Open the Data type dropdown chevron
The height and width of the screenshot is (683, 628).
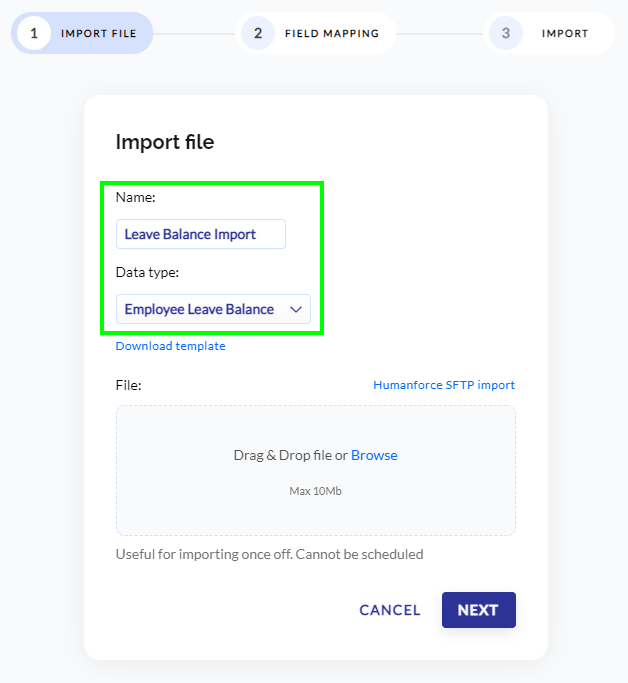pyautogui.click(x=296, y=309)
